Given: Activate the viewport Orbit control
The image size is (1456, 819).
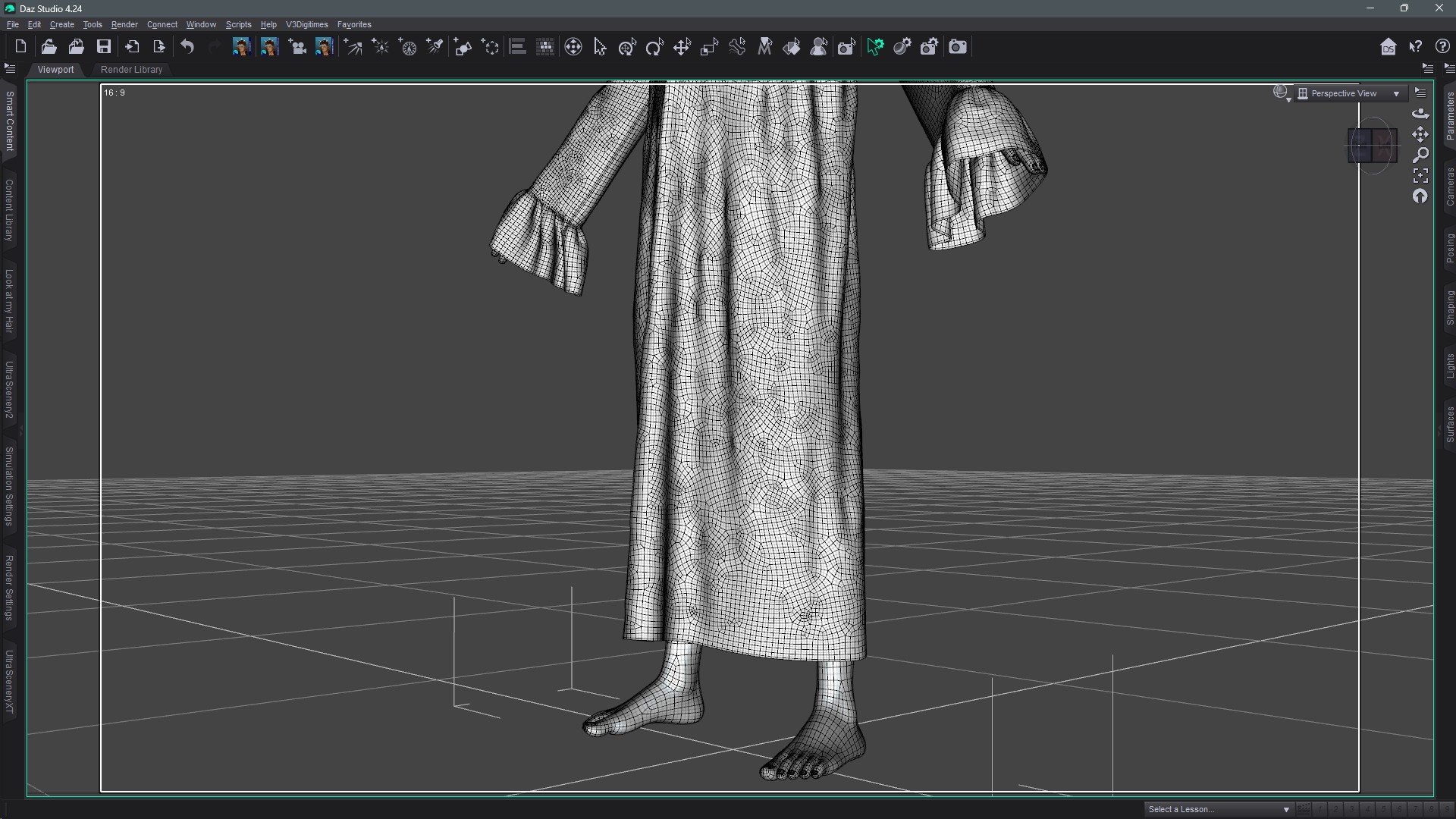Looking at the screenshot, I should tap(1420, 114).
